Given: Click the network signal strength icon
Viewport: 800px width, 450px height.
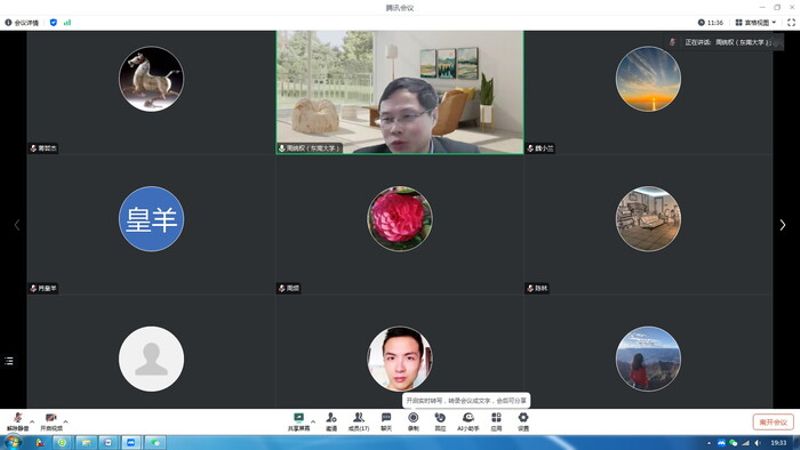Looking at the screenshot, I should coord(68,22).
